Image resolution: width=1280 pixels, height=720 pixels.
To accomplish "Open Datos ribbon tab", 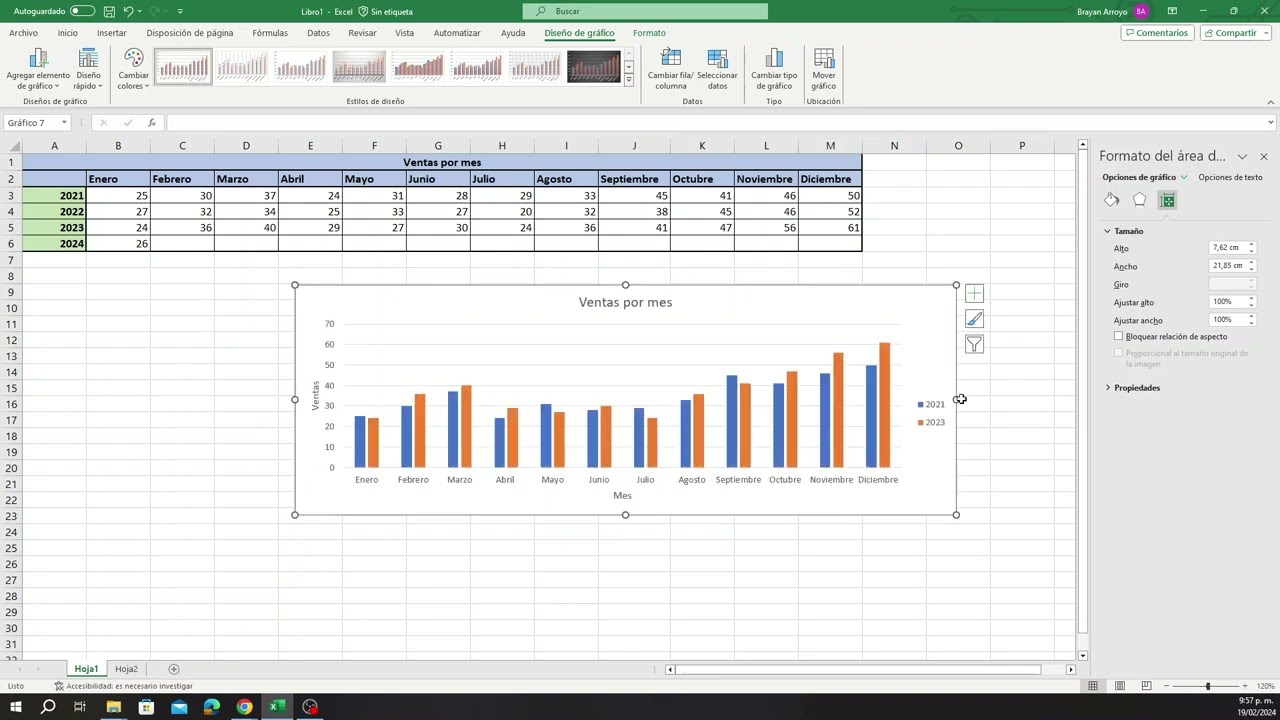I will coord(318,33).
